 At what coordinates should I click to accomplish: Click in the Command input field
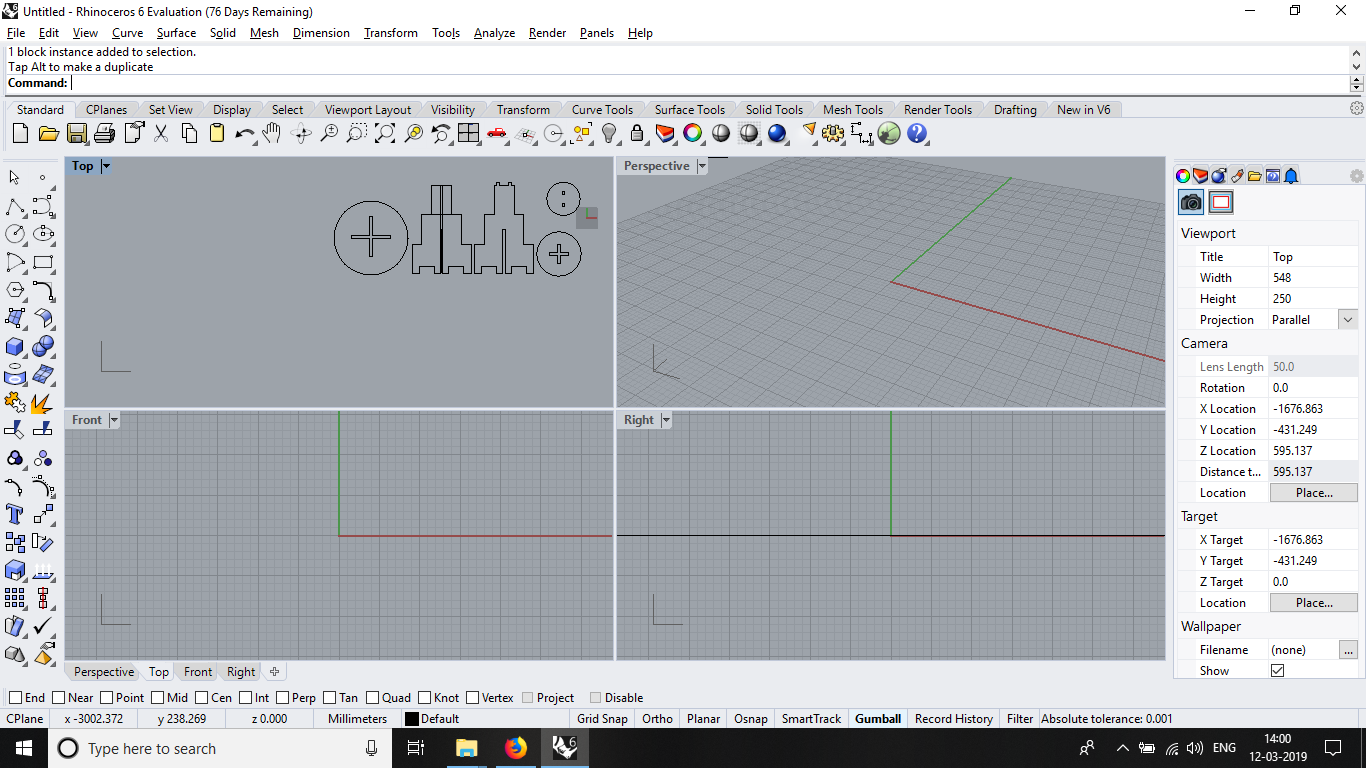click(x=709, y=83)
